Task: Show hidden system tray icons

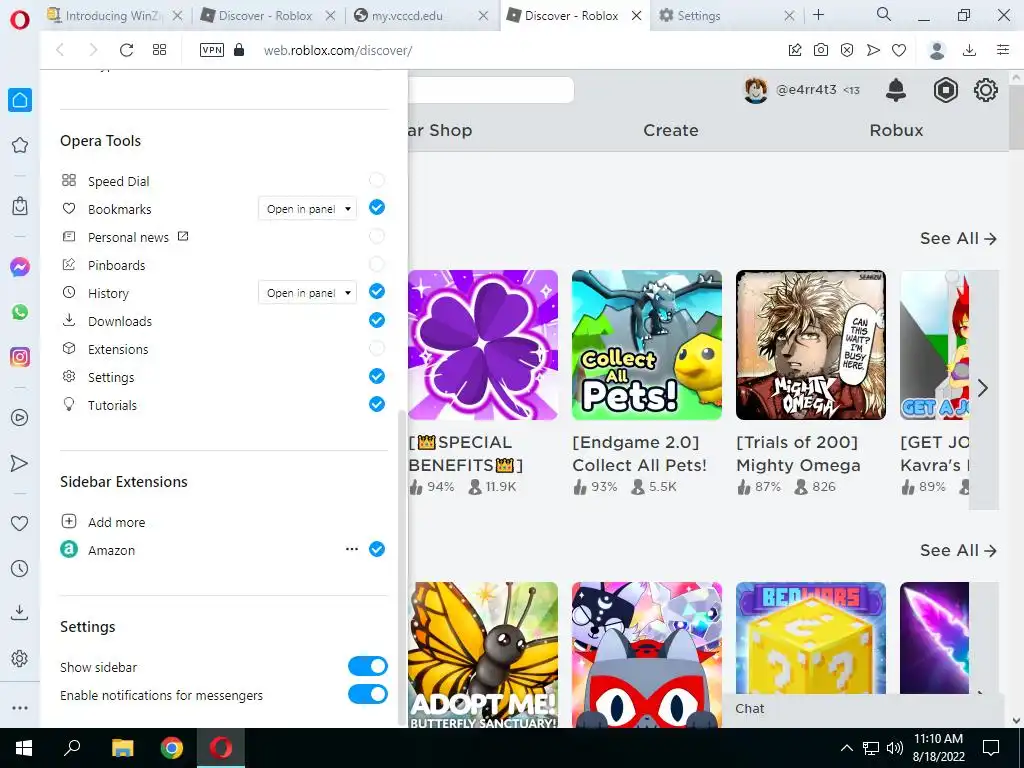Action: pos(846,748)
